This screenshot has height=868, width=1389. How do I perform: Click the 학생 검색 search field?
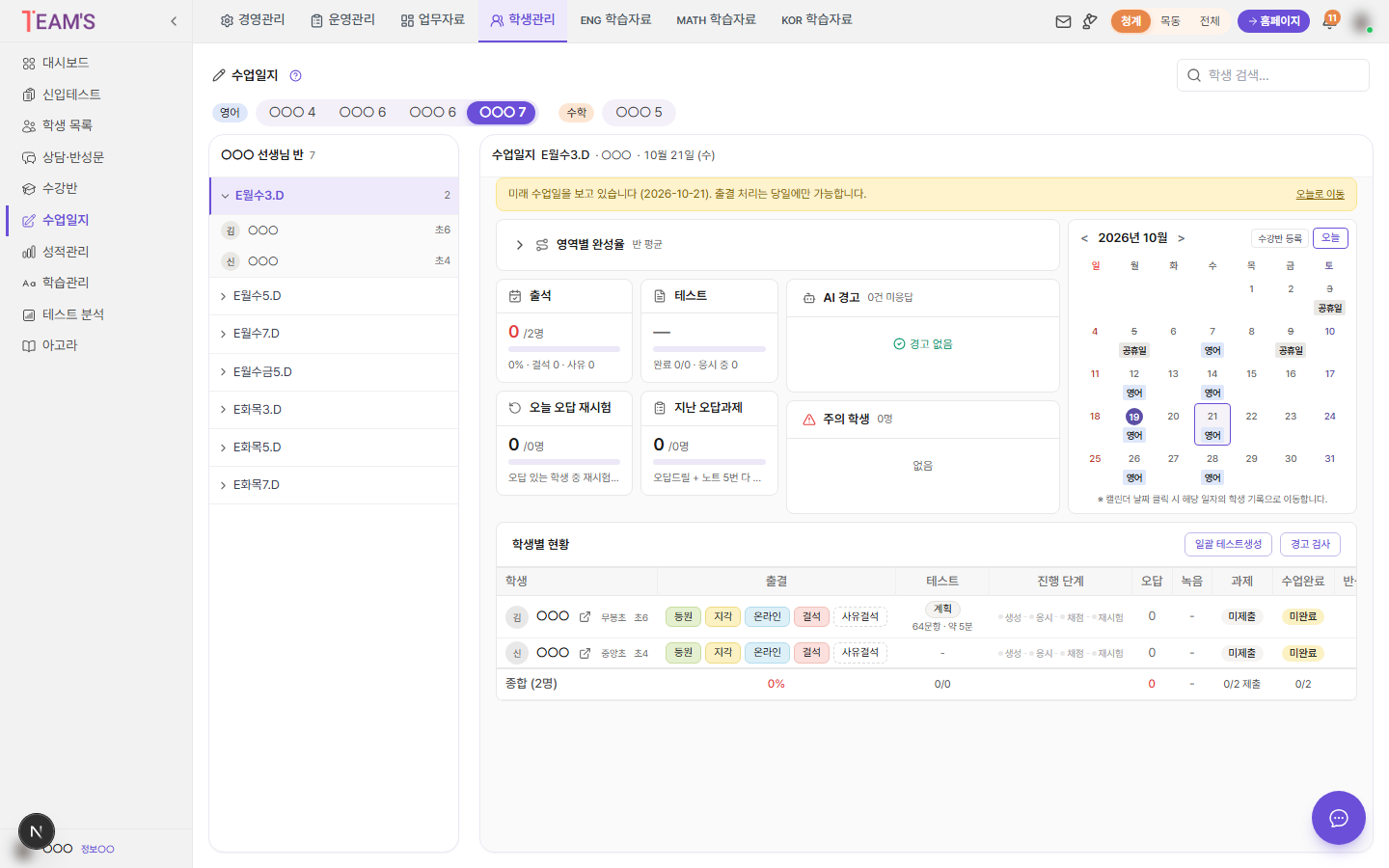point(1272,75)
